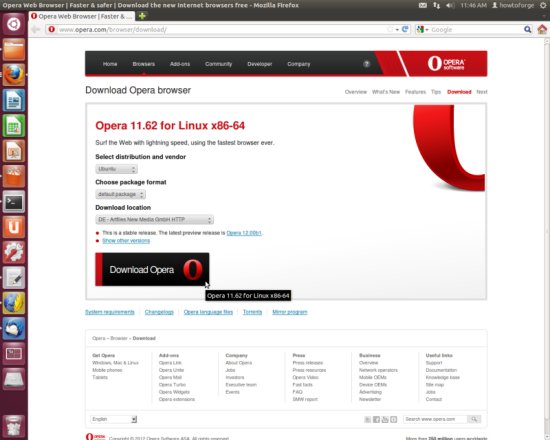Image resolution: width=550 pixels, height=440 pixels.
Task: Go to the Firefox home page icon
Action: coord(542,29)
